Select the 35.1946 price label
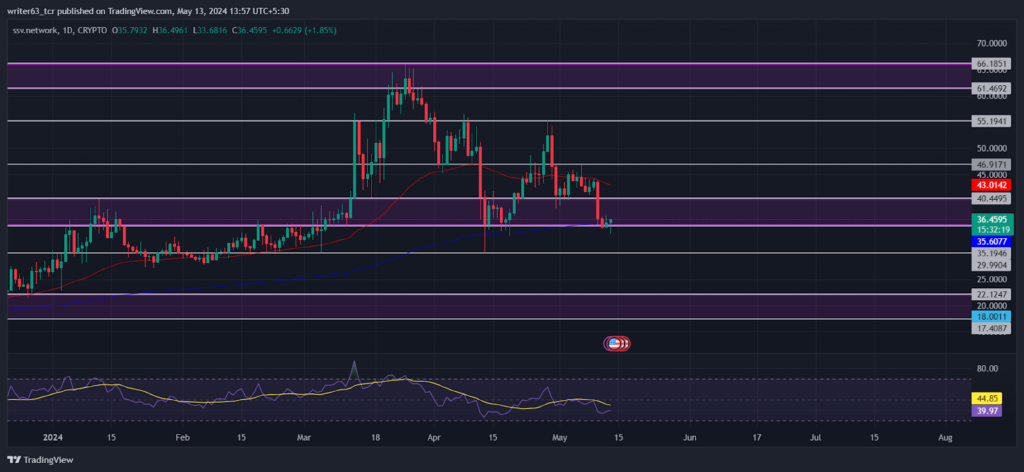This screenshot has height=472, width=1024. (x=993, y=253)
